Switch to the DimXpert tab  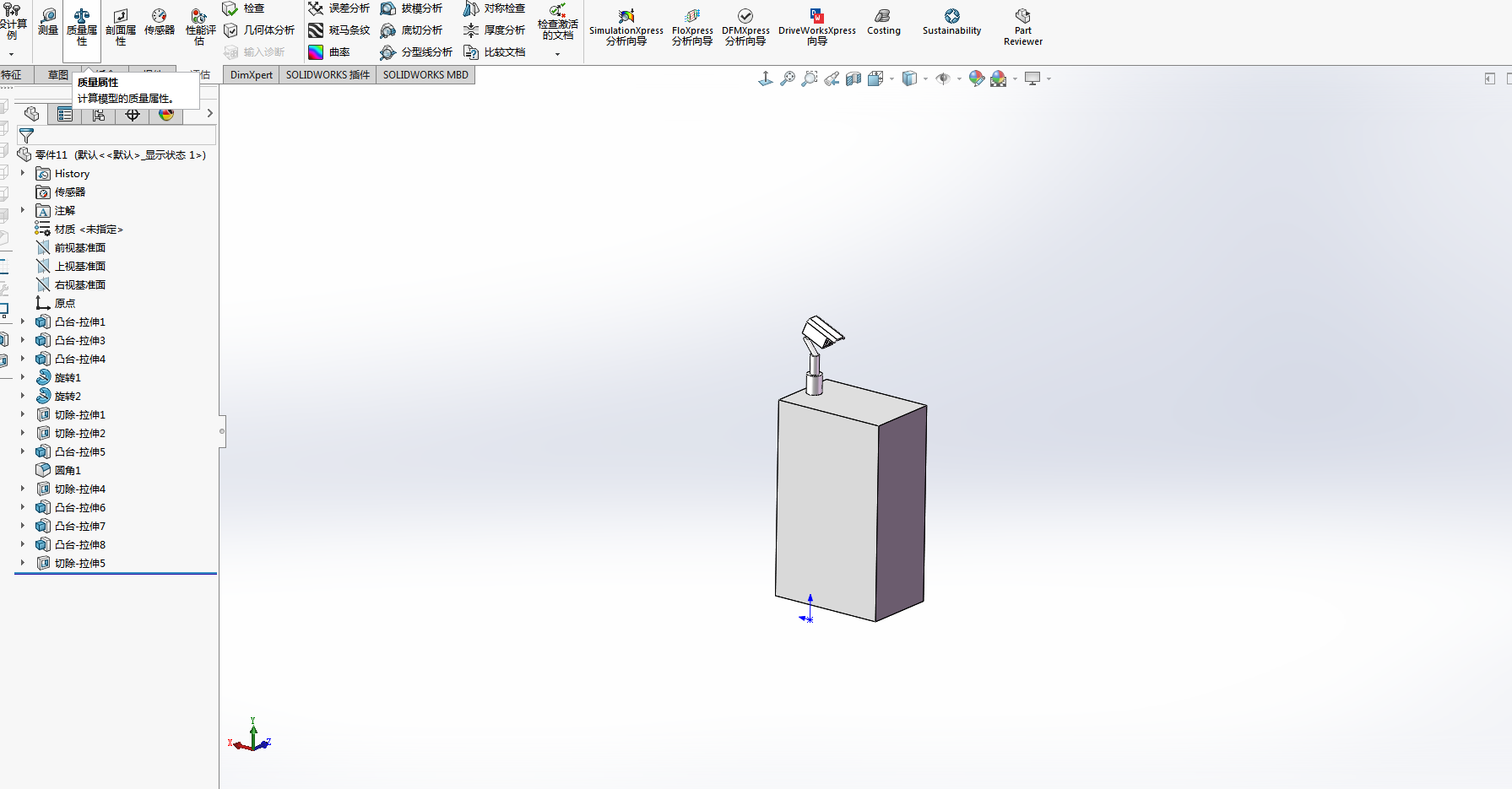click(x=251, y=75)
